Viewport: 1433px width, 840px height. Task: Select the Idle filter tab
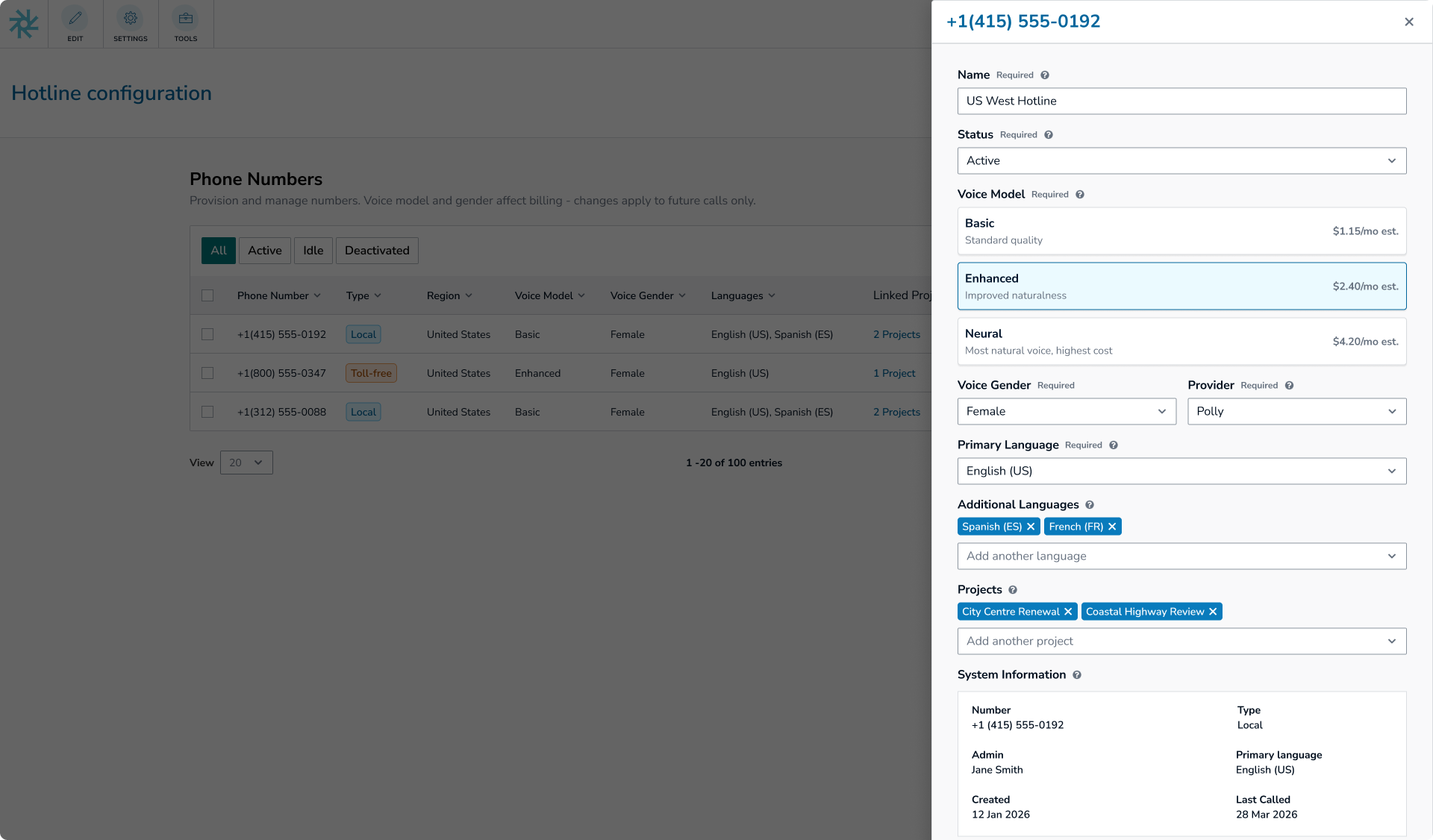[313, 251]
